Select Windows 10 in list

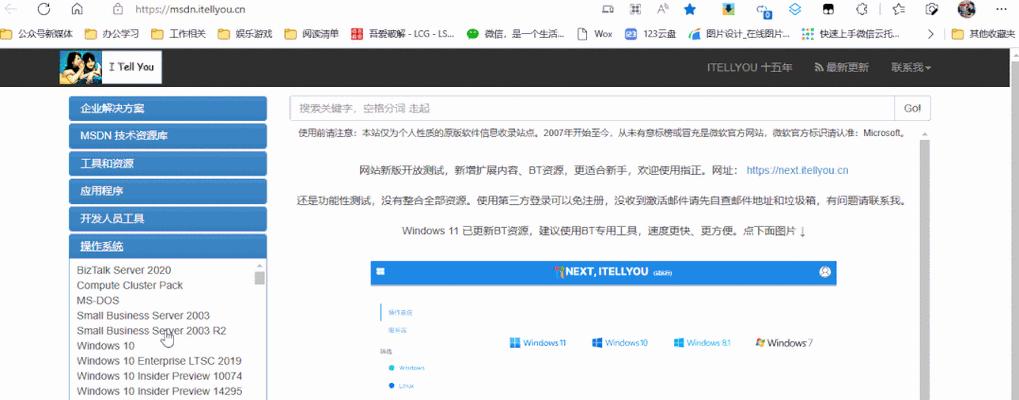106,345
